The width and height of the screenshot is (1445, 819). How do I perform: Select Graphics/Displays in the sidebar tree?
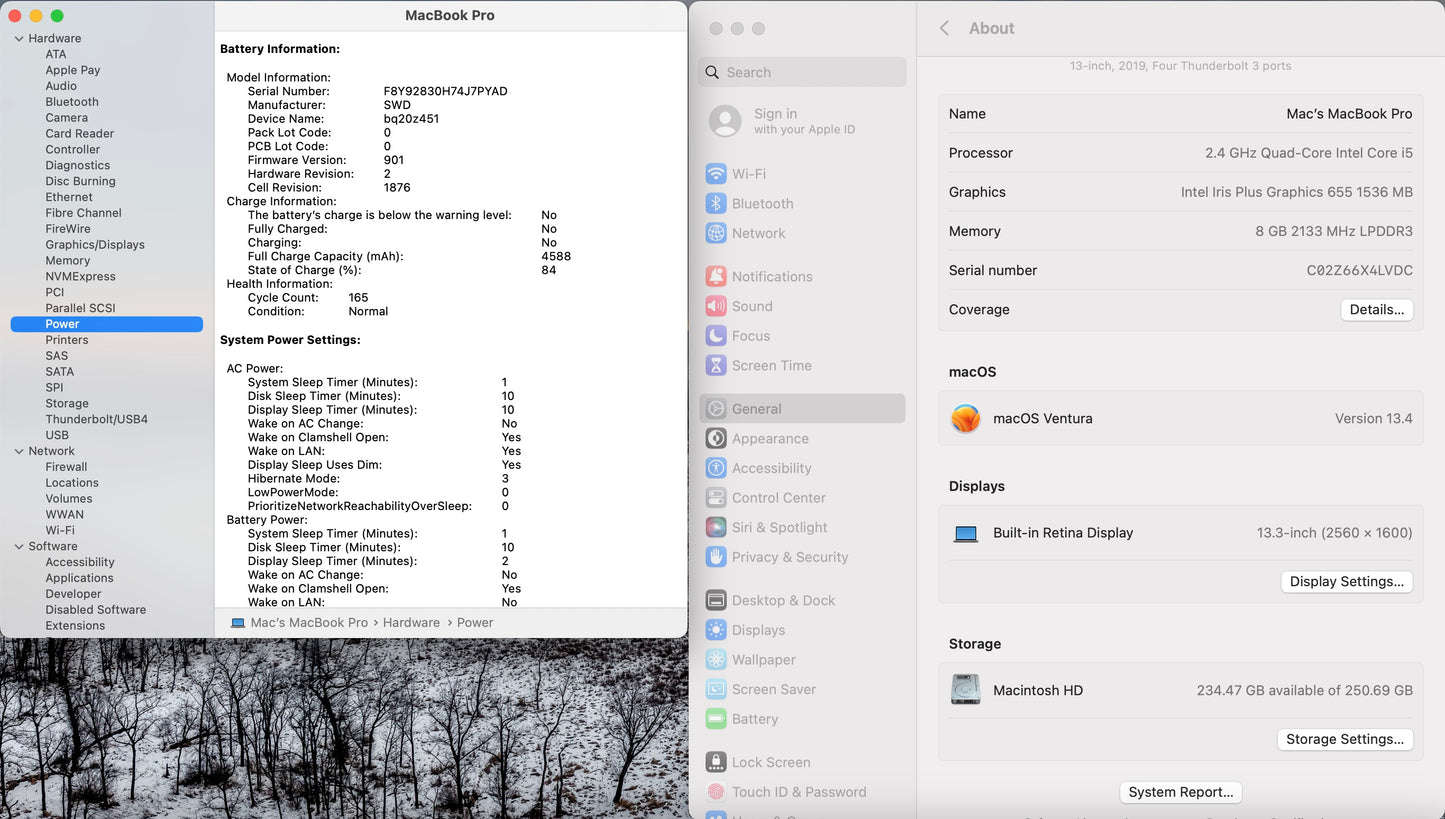point(95,245)
